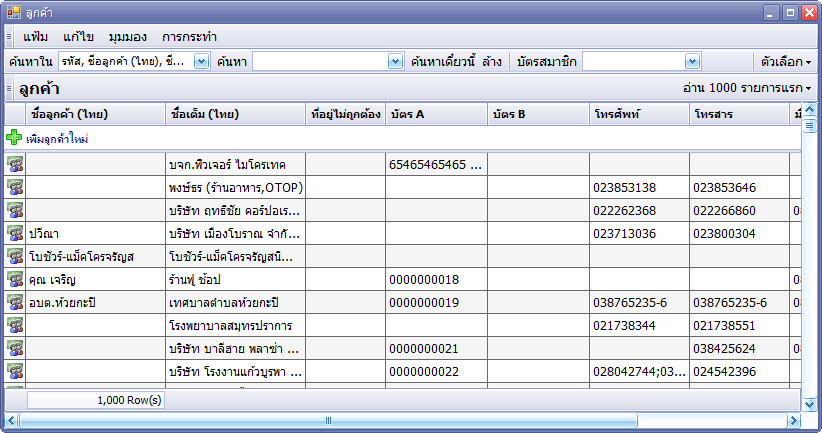Image resolution: width=822 pixels, height=433 pixels.
Task: Click the โทรศัพท์ column header
Action: coord(638,114)
